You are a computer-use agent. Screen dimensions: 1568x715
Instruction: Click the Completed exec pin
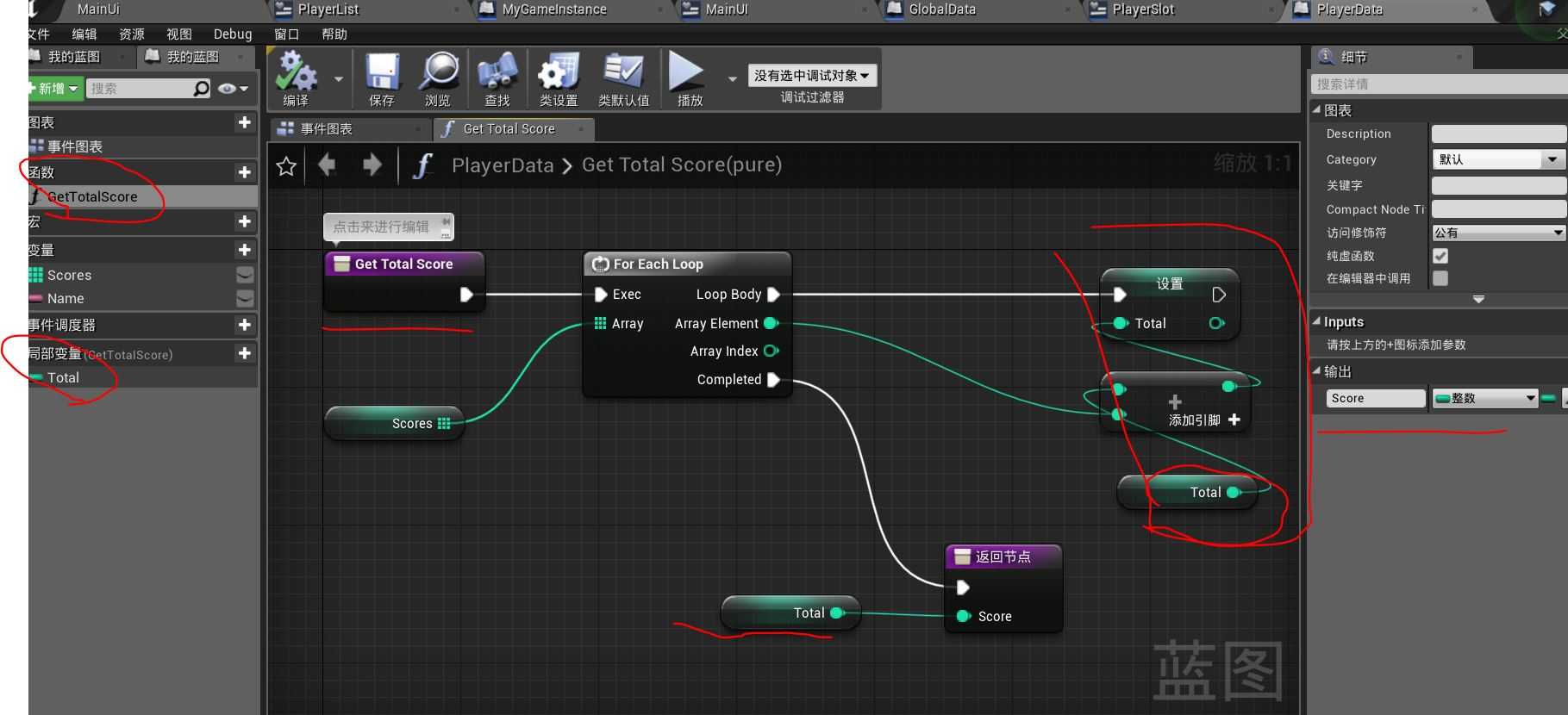click(773, 379)
